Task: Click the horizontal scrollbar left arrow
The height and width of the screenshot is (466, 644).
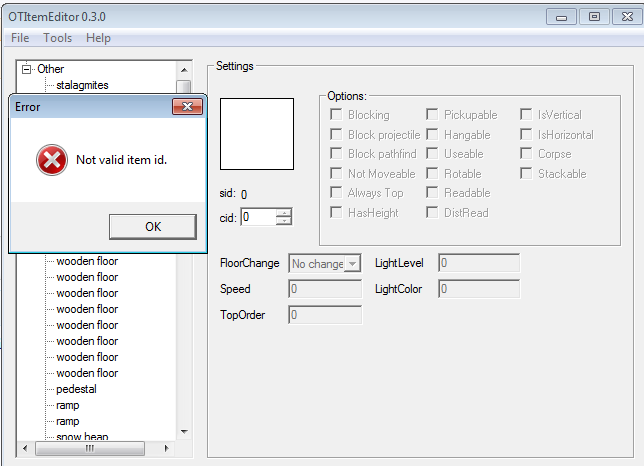Action: click(25, 448)
